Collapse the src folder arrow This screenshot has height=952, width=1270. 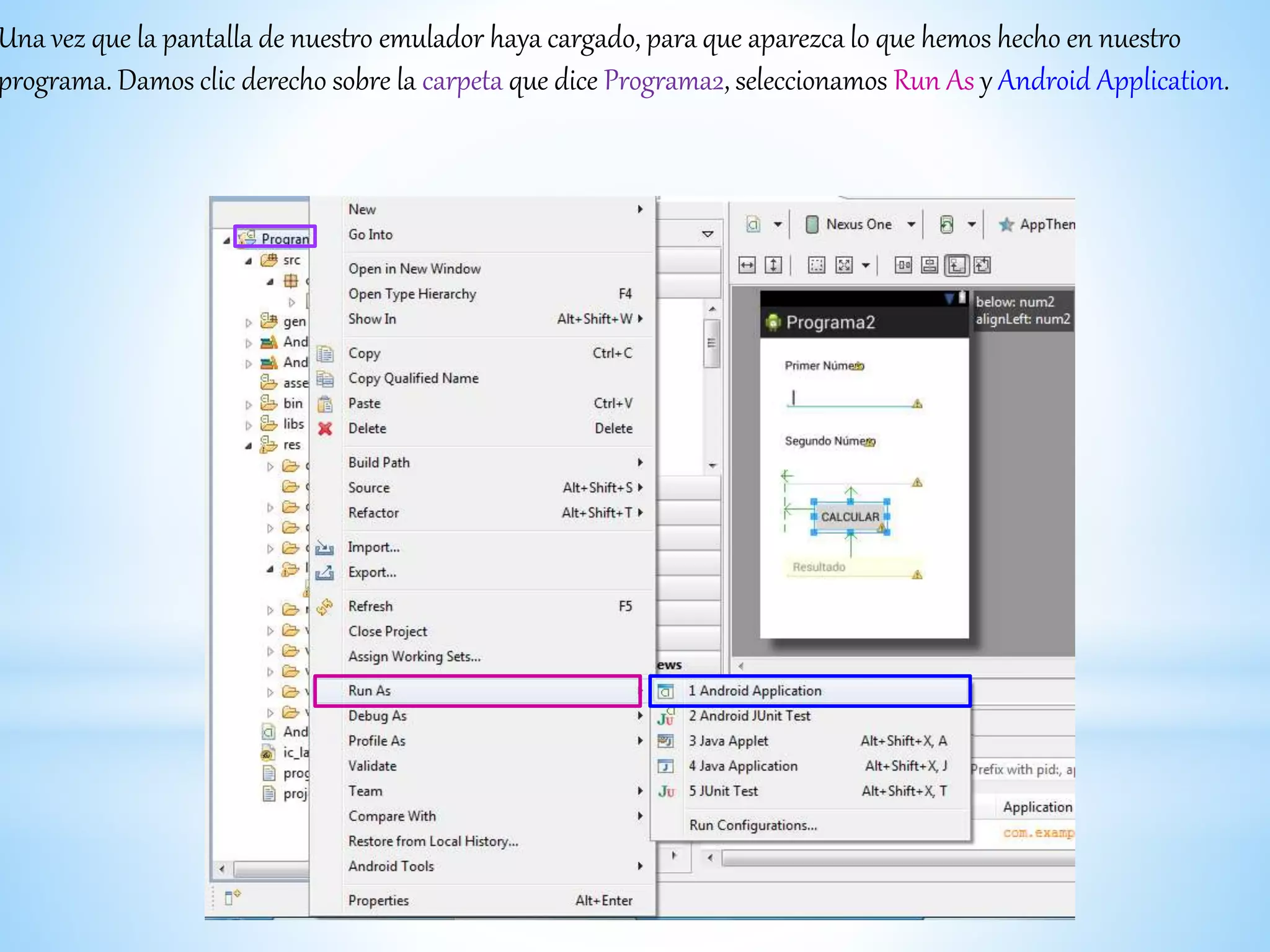[x=248, y=262]
